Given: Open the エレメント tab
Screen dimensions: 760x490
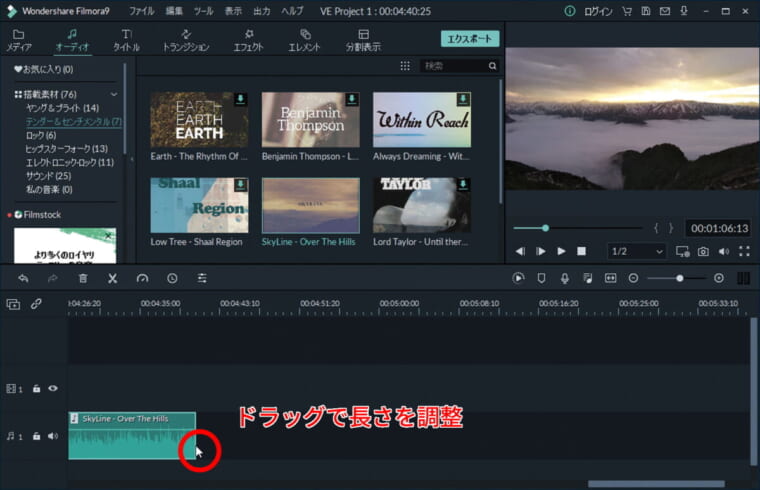Looking at the screenshot, I should coord(304,40).
